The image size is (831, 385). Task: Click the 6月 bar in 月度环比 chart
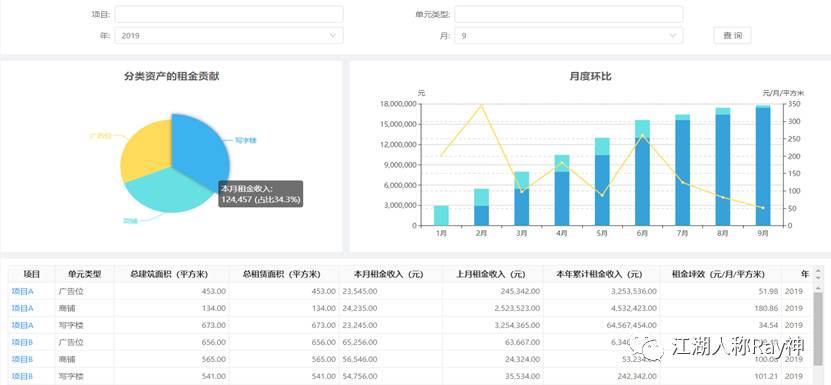click(642, 173)
